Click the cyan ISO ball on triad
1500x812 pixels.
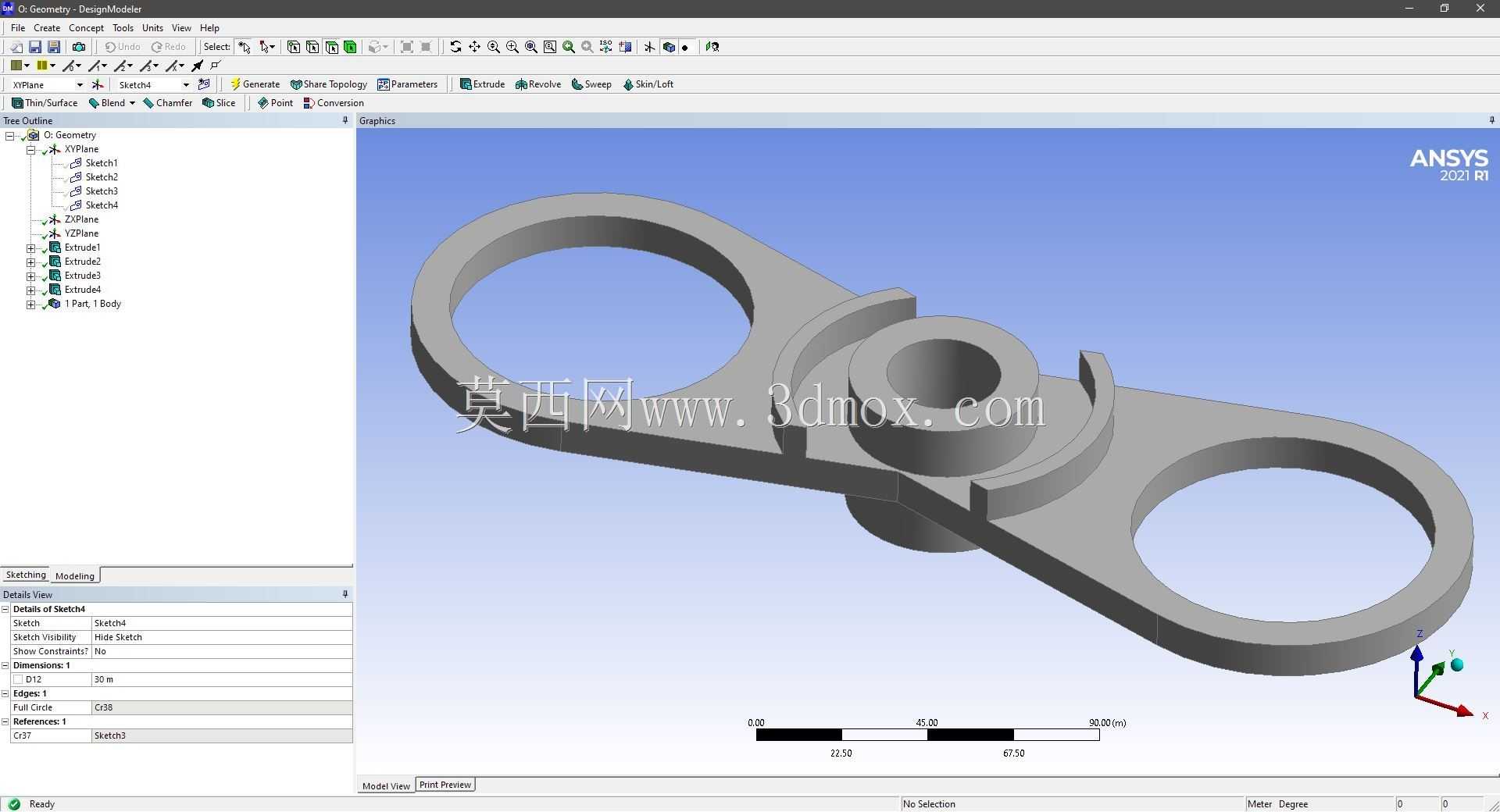pos(1457,665)
